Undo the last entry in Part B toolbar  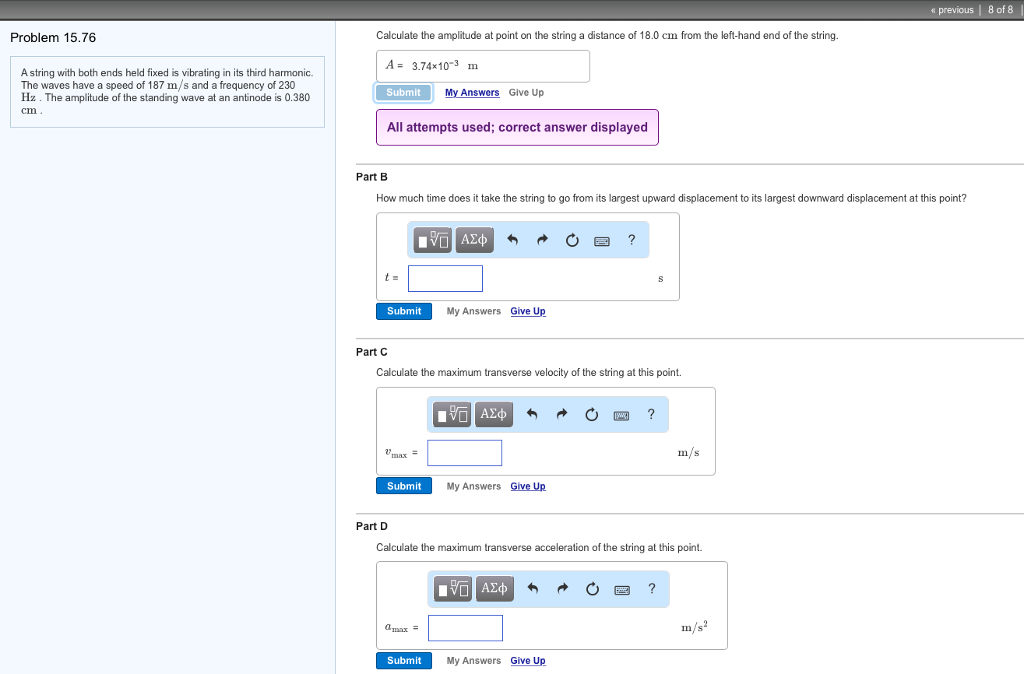click(511, 240)
